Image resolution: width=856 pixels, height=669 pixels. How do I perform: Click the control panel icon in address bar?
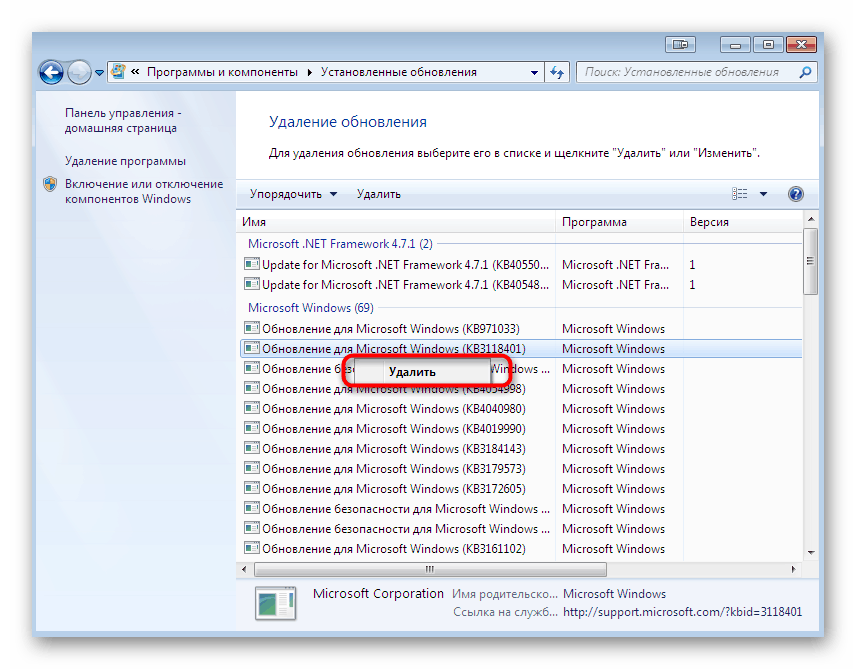[x=118, y=72]
